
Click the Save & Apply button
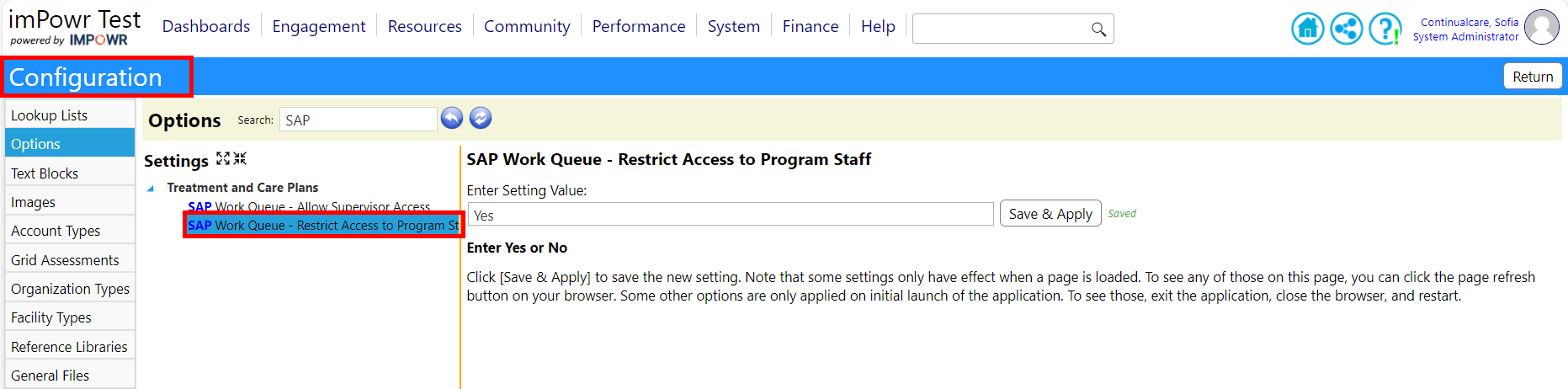coord(1050,214)
